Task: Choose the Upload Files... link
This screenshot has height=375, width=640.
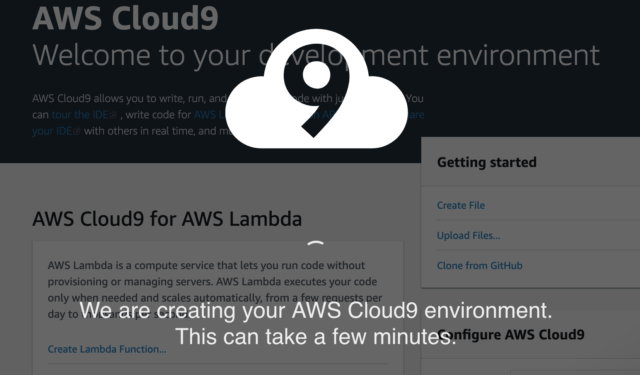Action: tap(468, 235)
